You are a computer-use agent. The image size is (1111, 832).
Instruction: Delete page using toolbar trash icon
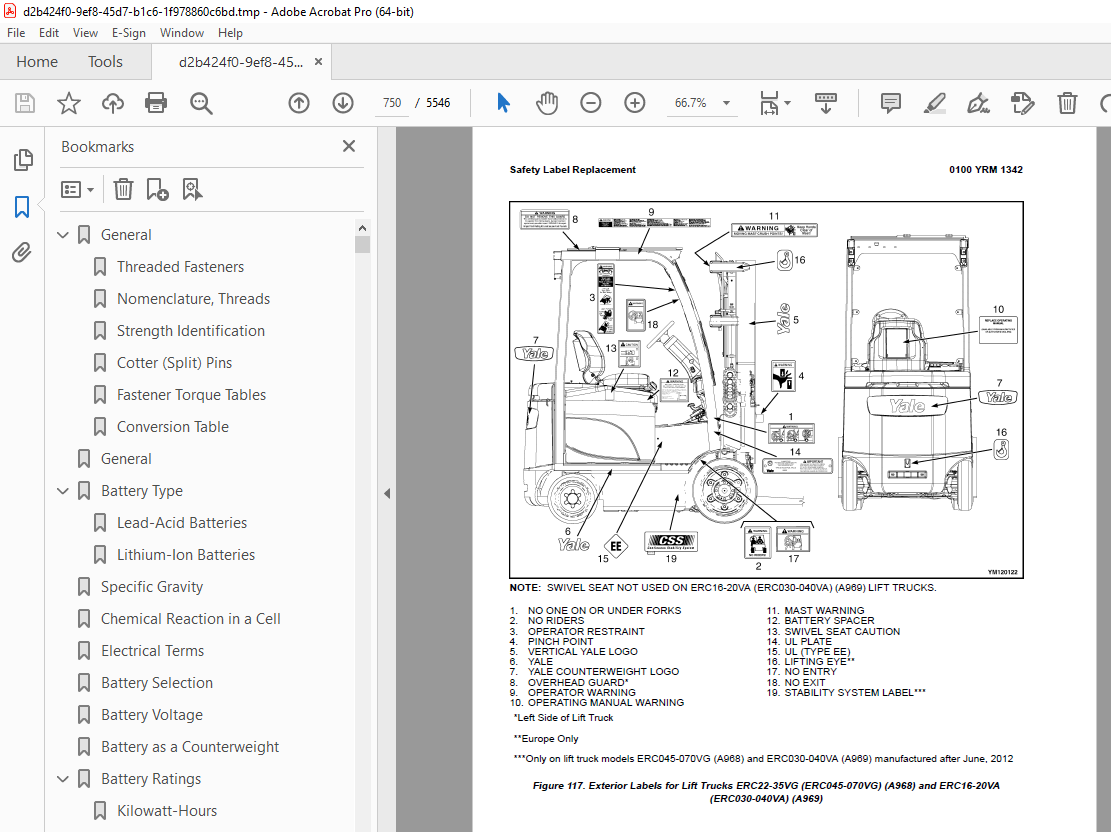tap(1067, 103)
